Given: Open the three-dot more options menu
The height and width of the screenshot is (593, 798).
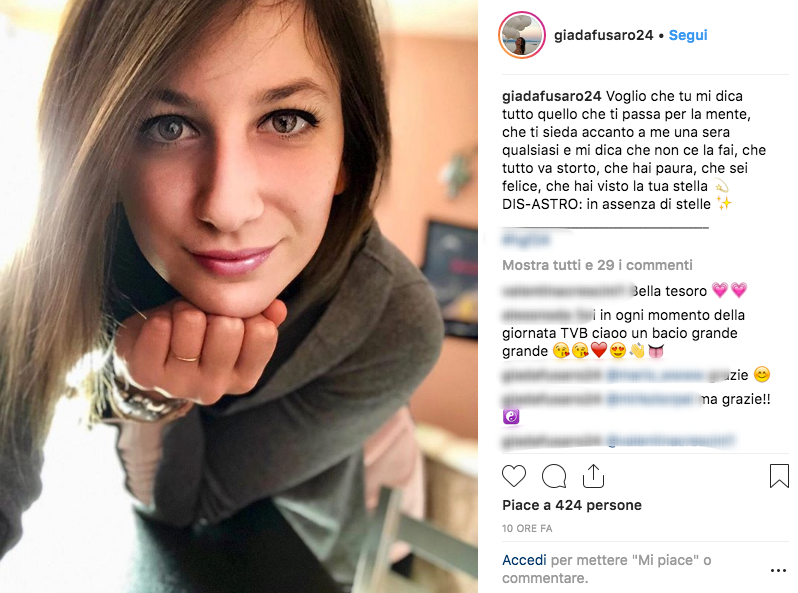Looking at the screenshot, I should click(778, 570).
